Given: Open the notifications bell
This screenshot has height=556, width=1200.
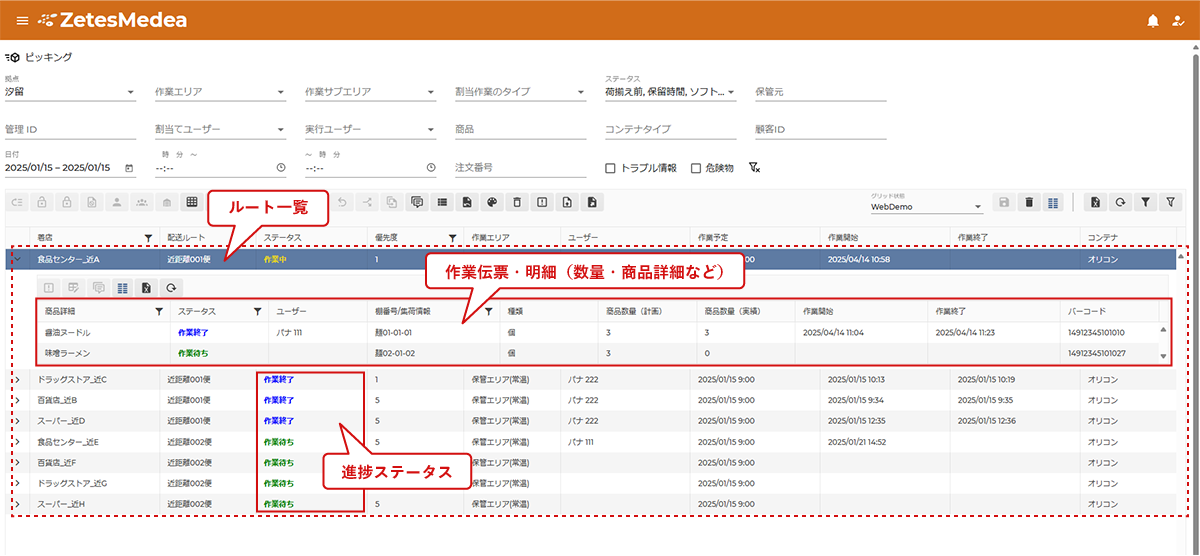Looking at the screenshot, I should [1153, 21].
